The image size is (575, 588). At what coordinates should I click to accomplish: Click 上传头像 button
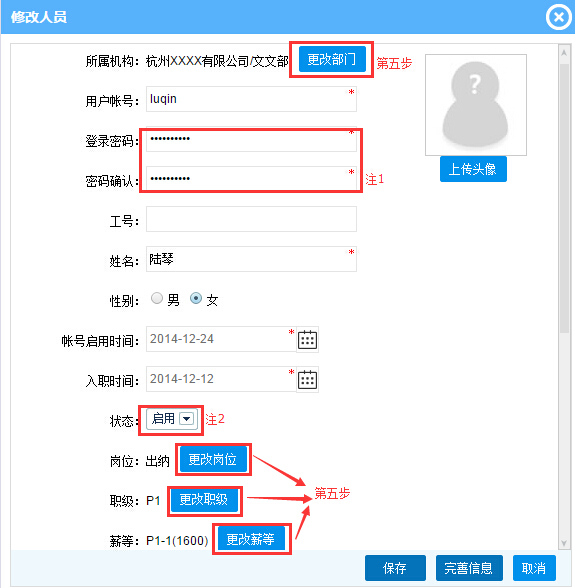(x=473, y=169)
